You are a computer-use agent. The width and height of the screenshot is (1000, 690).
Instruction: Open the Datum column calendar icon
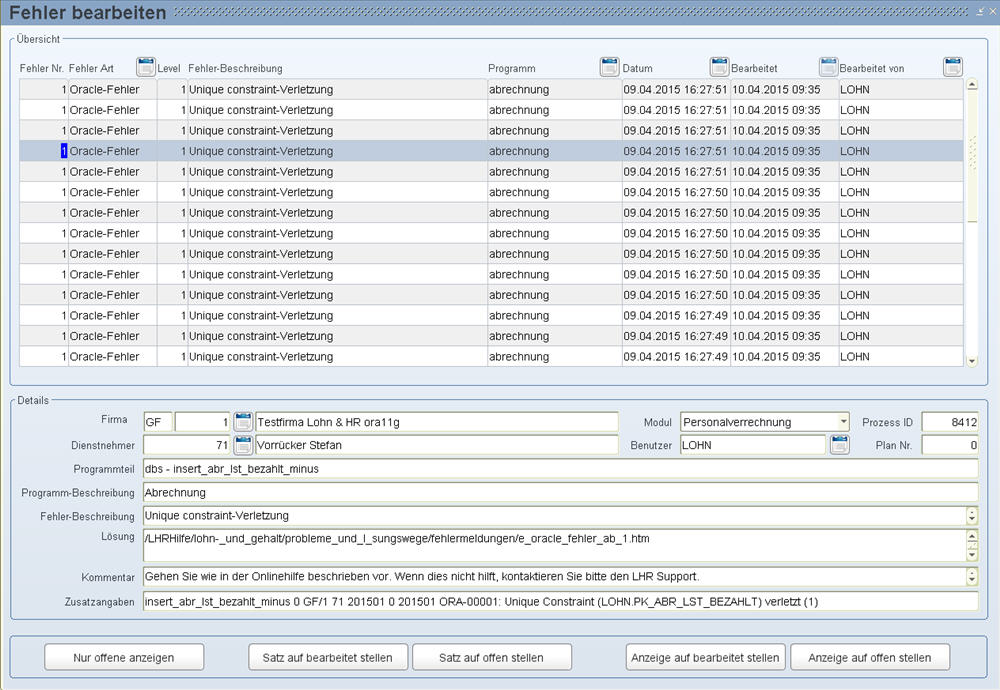coord(719,66)
